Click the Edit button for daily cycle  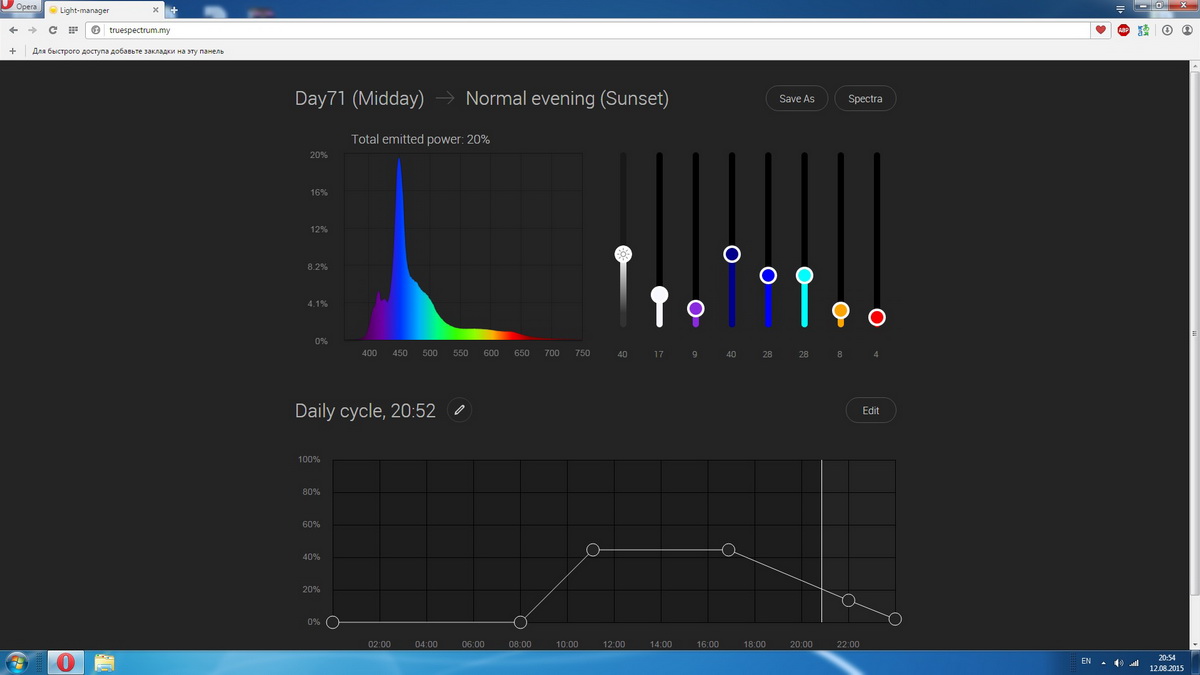[x=870, y=410]
